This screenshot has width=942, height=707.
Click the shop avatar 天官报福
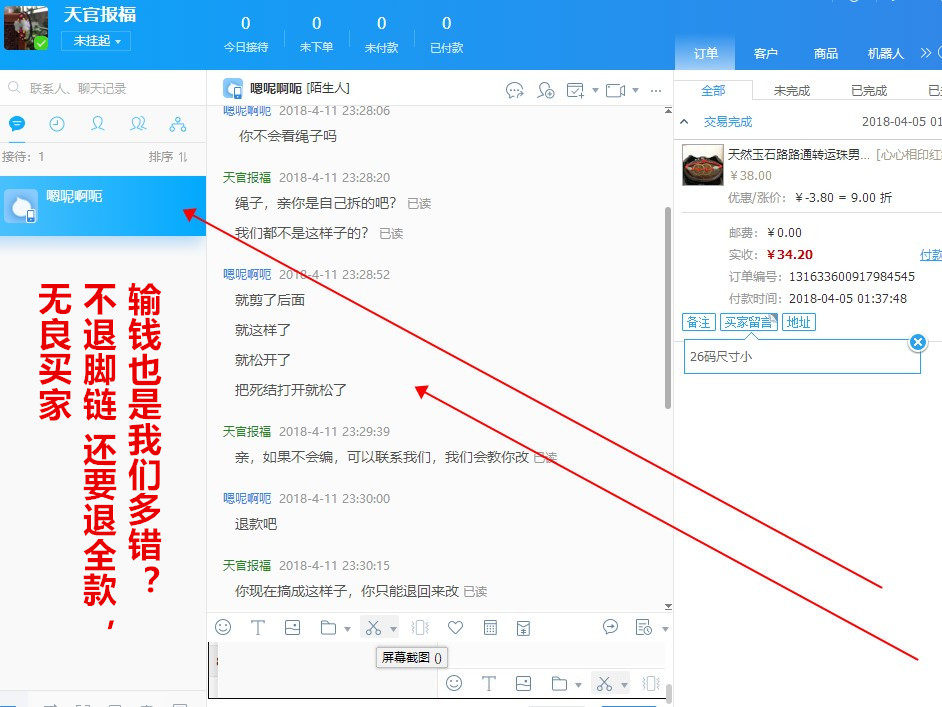click(x=26, y=28)
